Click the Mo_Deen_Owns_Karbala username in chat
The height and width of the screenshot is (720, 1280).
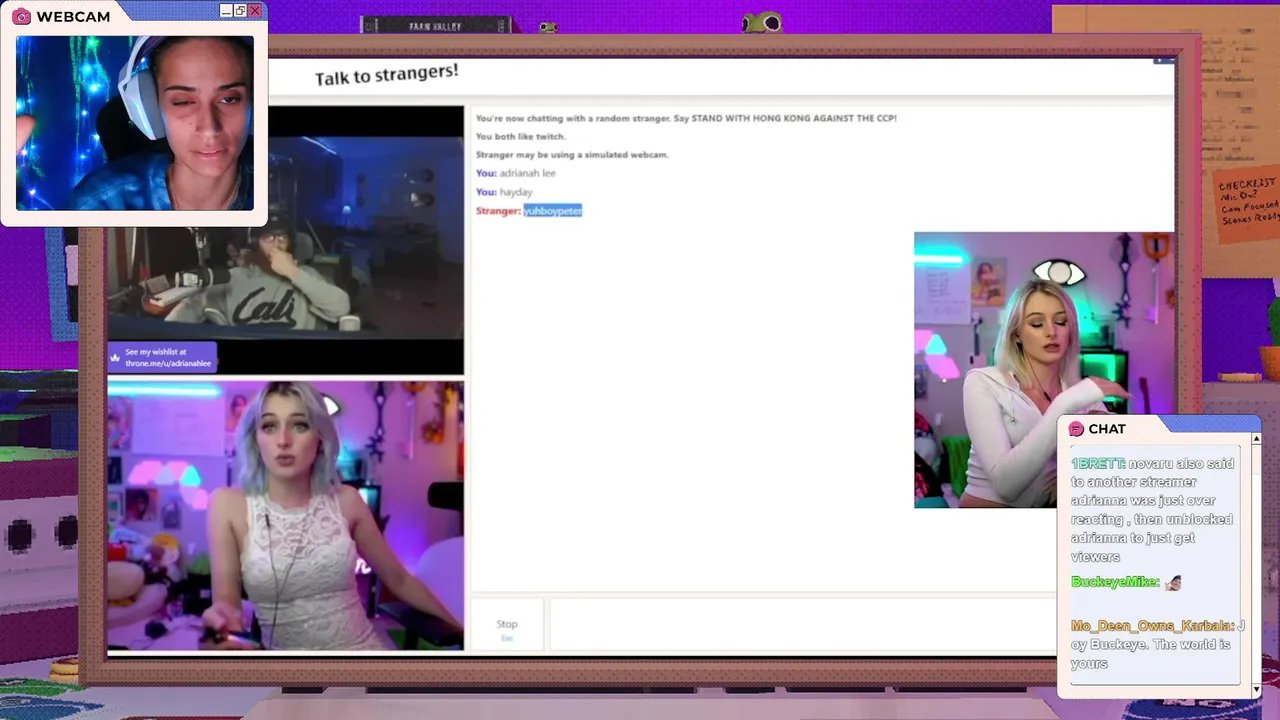[x=1152, y=626]
